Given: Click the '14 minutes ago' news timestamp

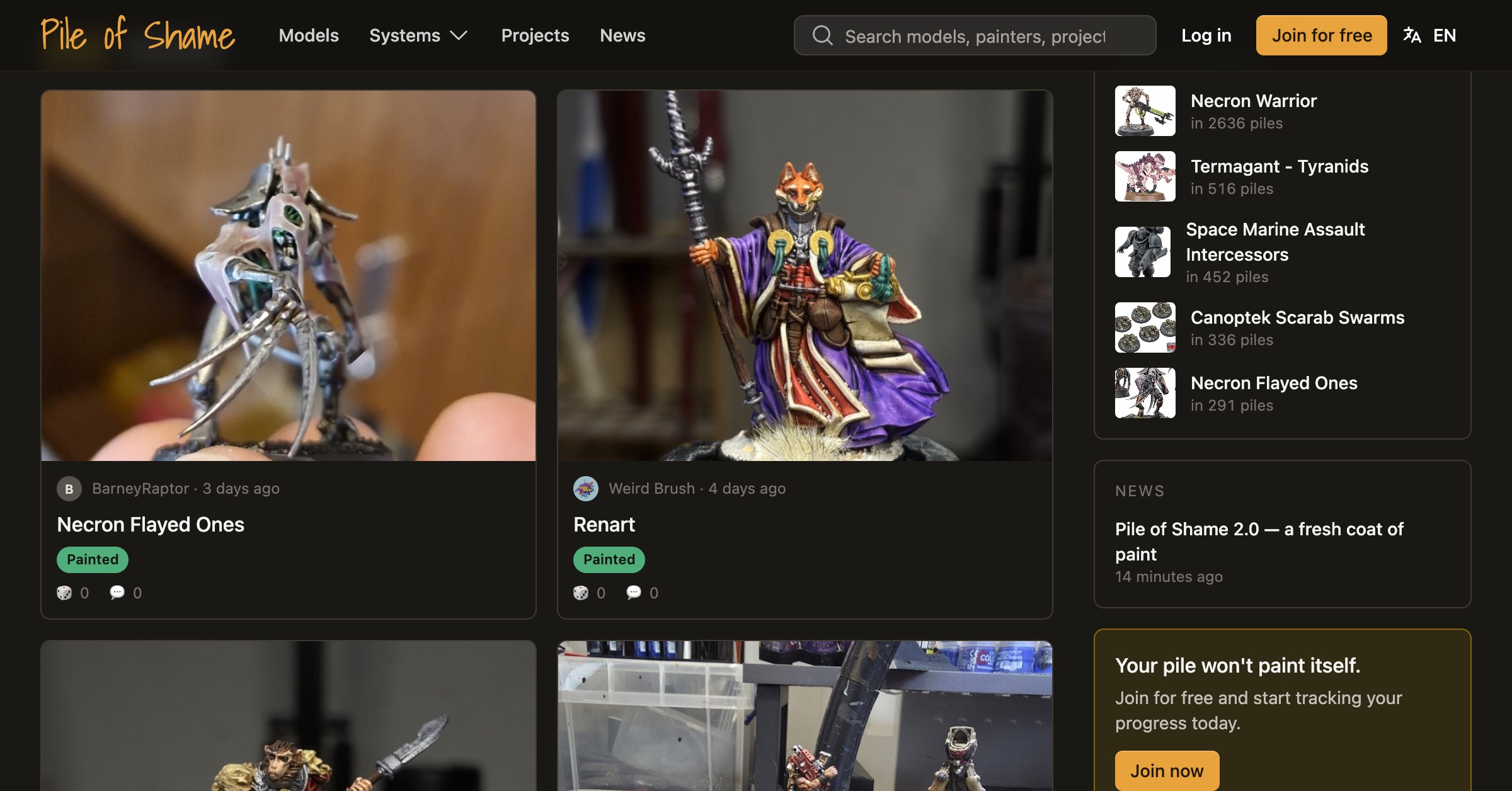Looking at the screenshot, I should (1169, 577).
